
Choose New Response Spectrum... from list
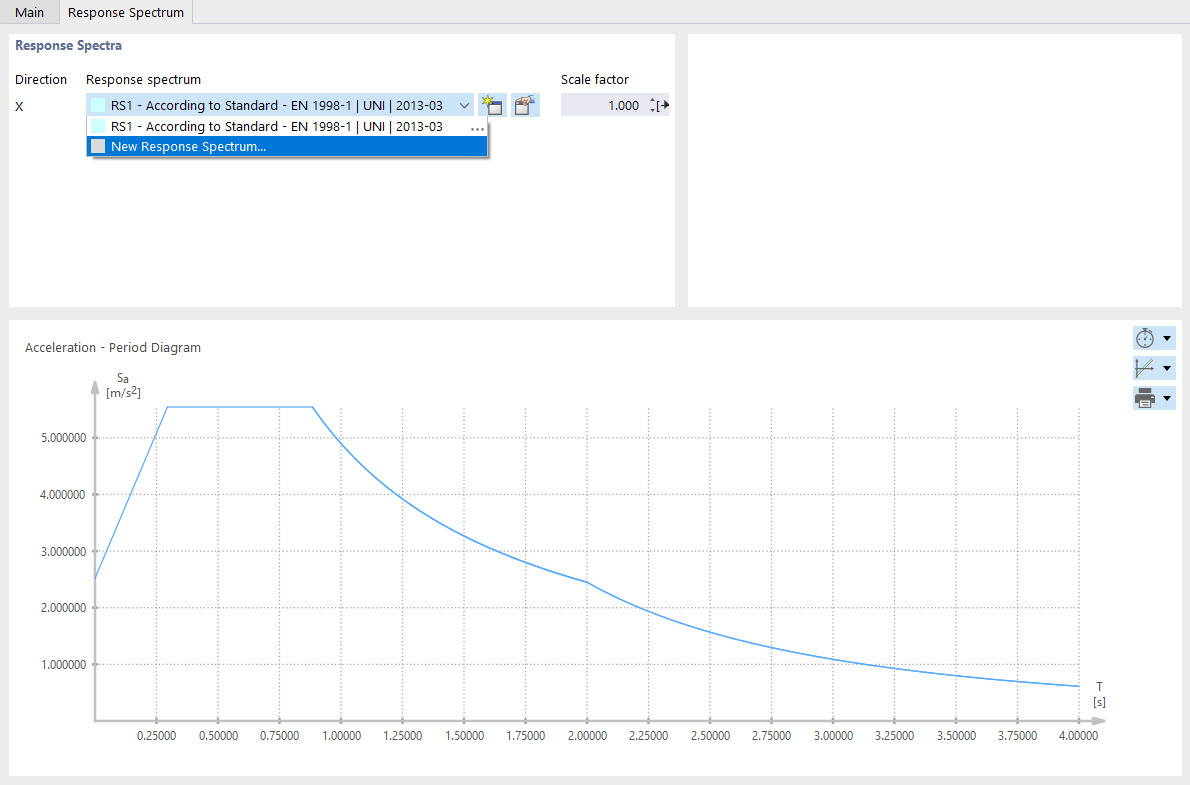pos(287,147)
